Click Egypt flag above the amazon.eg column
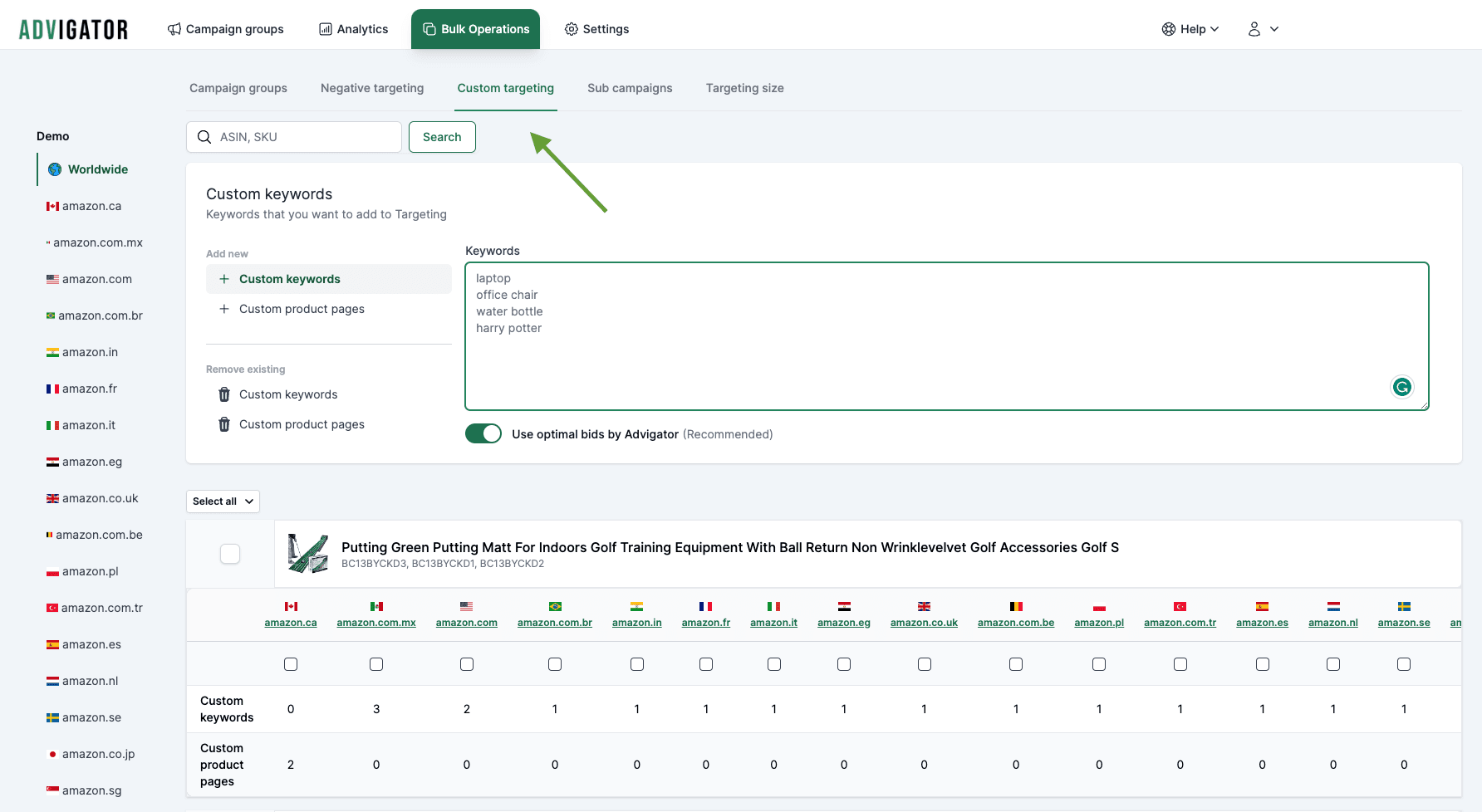 click(844, 606)
